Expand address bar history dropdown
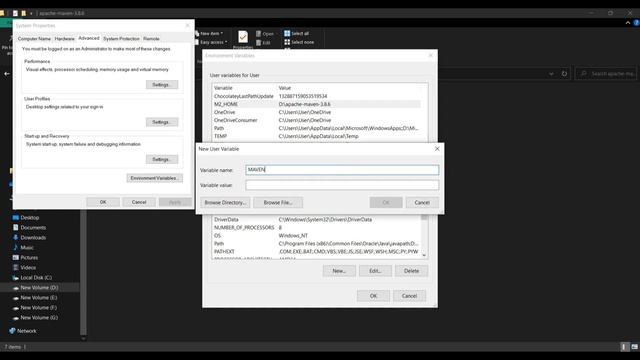 point(551,74)
